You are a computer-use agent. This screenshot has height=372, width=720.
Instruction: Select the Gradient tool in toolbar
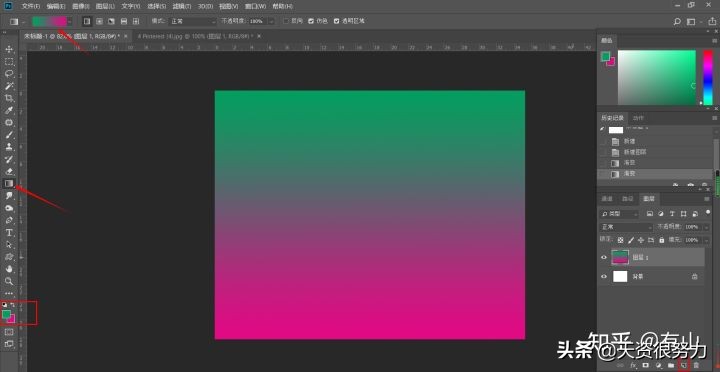(9, 184)
